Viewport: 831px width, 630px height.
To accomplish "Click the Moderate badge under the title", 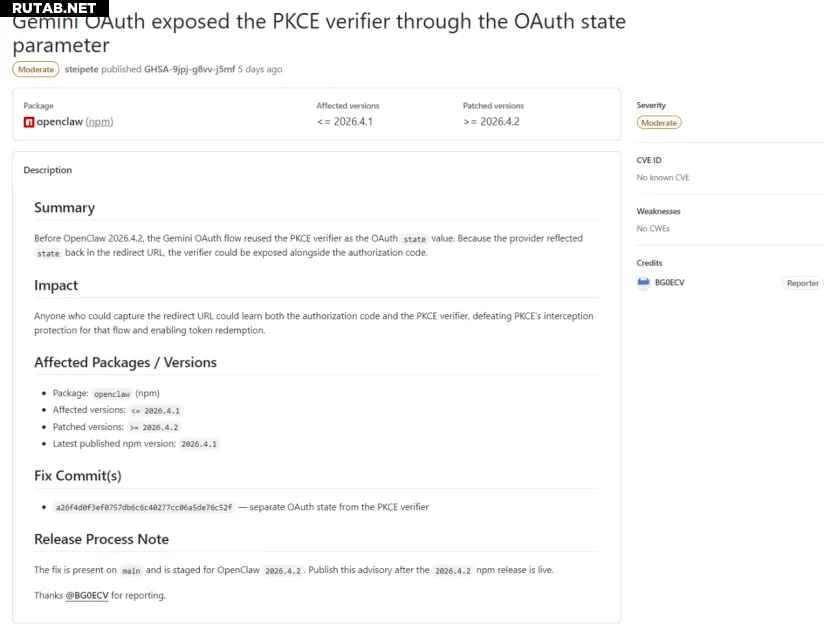I will click(36, 70).
